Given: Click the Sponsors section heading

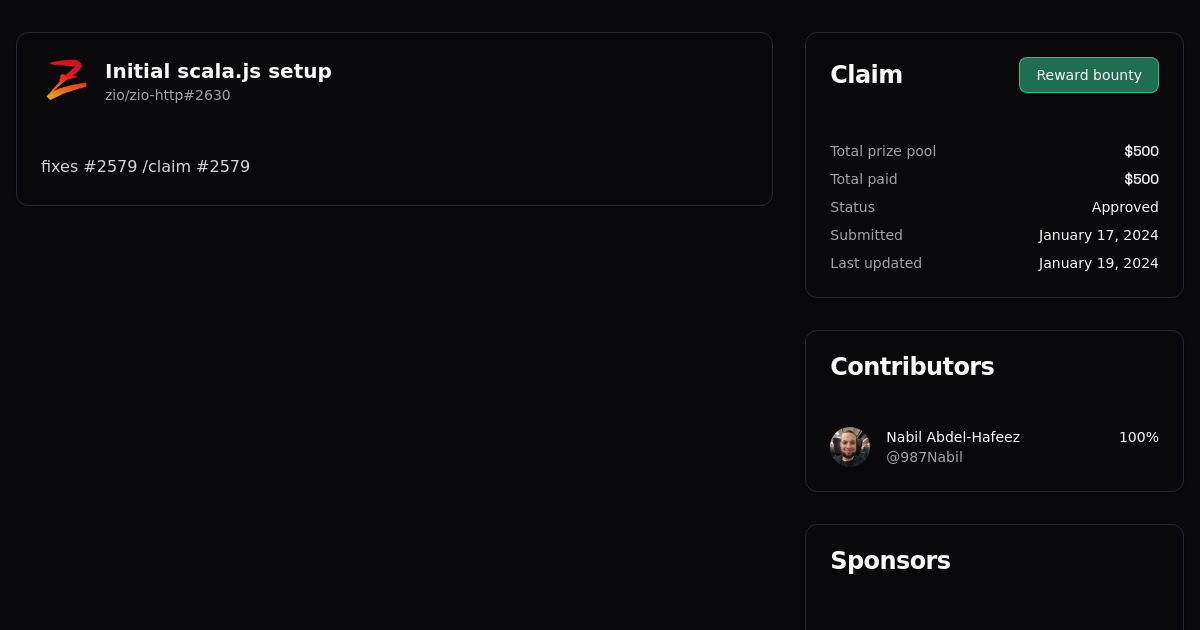Looking at the screenshot, I should tap(890, 561).
